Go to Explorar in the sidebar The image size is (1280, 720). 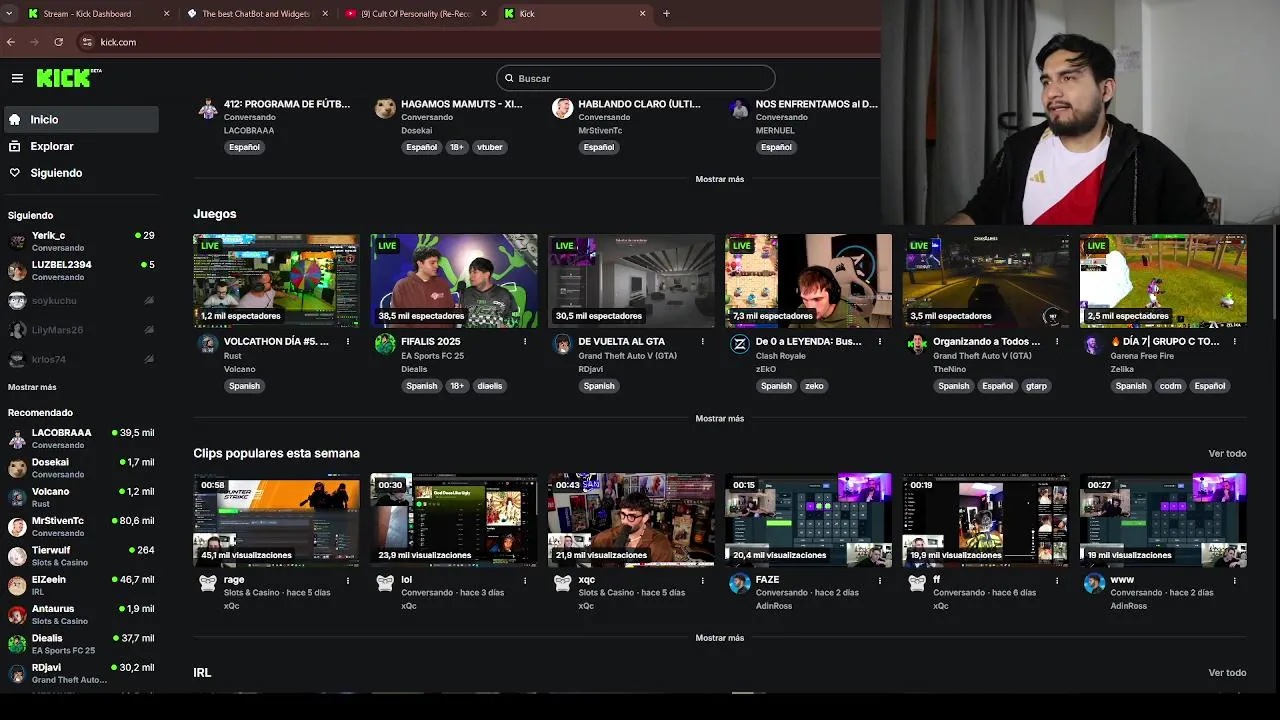(80, 146)
